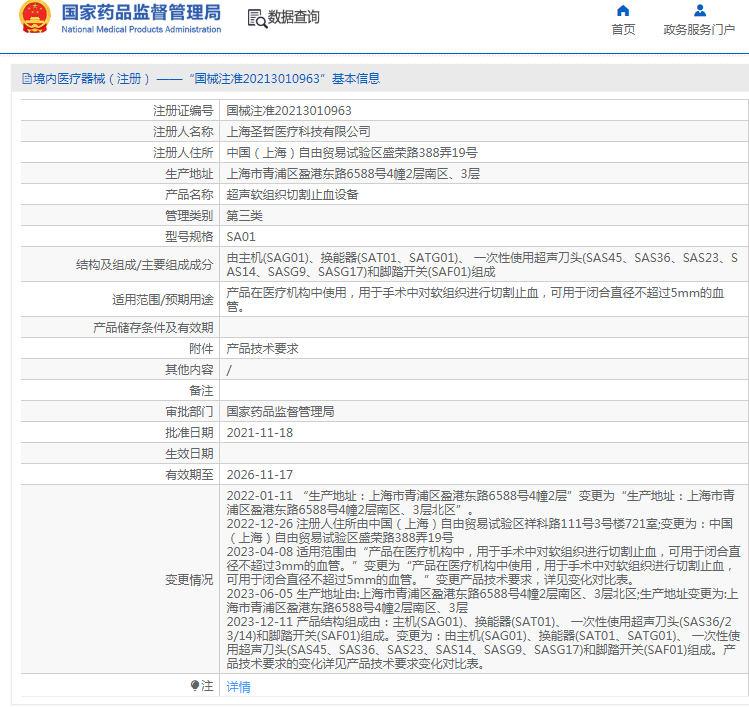Click the 型号规格 row label
The height and width of the screenshot is (707, 749).
(189, 237)
